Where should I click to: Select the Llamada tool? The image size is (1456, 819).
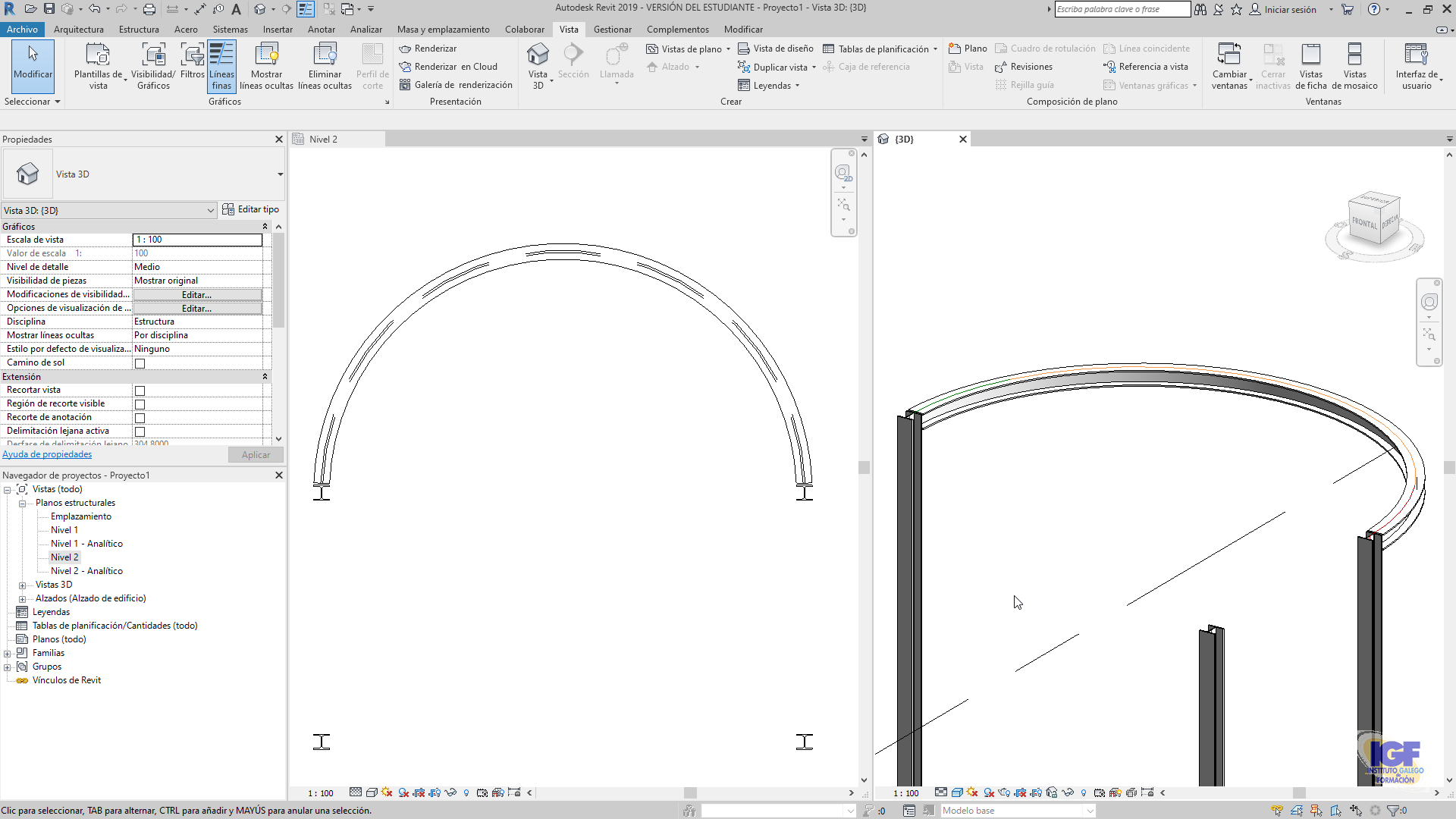pyautogui.click(x=617, y=64)
